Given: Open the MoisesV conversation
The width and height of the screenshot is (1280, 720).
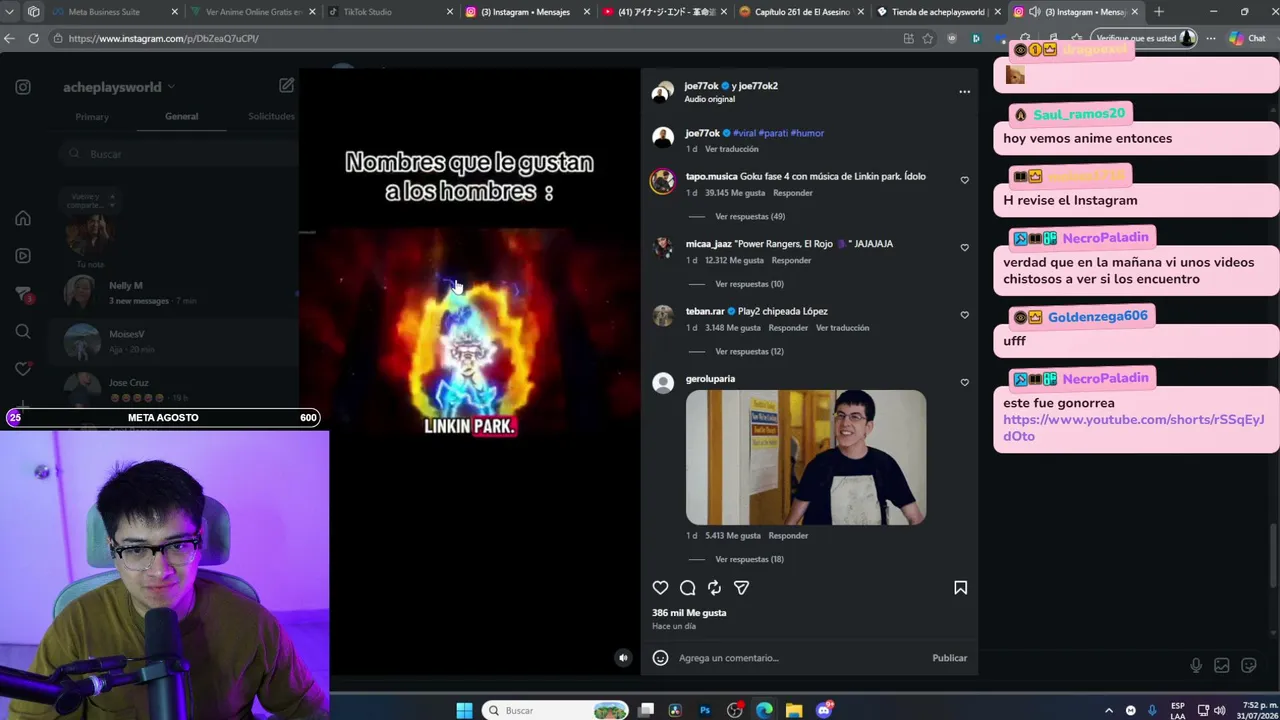Looking at the screenshot, I should [x=178, y=341].
